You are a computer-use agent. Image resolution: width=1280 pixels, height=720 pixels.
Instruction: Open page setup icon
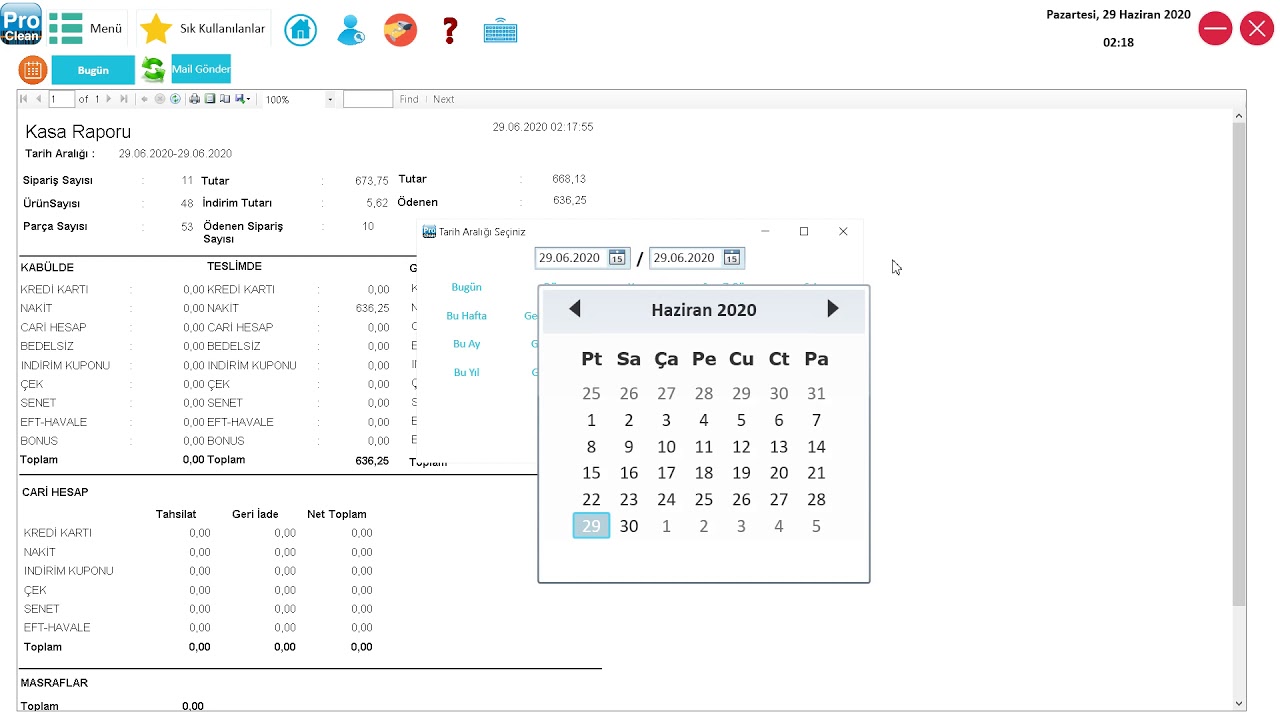click(225, 99)
